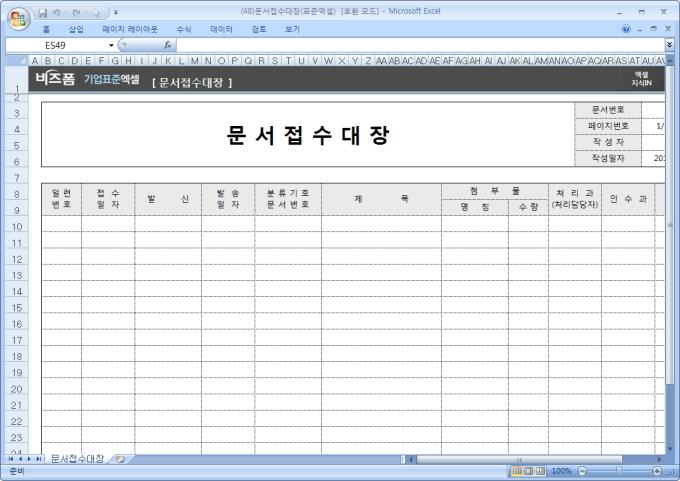Undo the last action in Quick Access toolbar

coord(56,13)
